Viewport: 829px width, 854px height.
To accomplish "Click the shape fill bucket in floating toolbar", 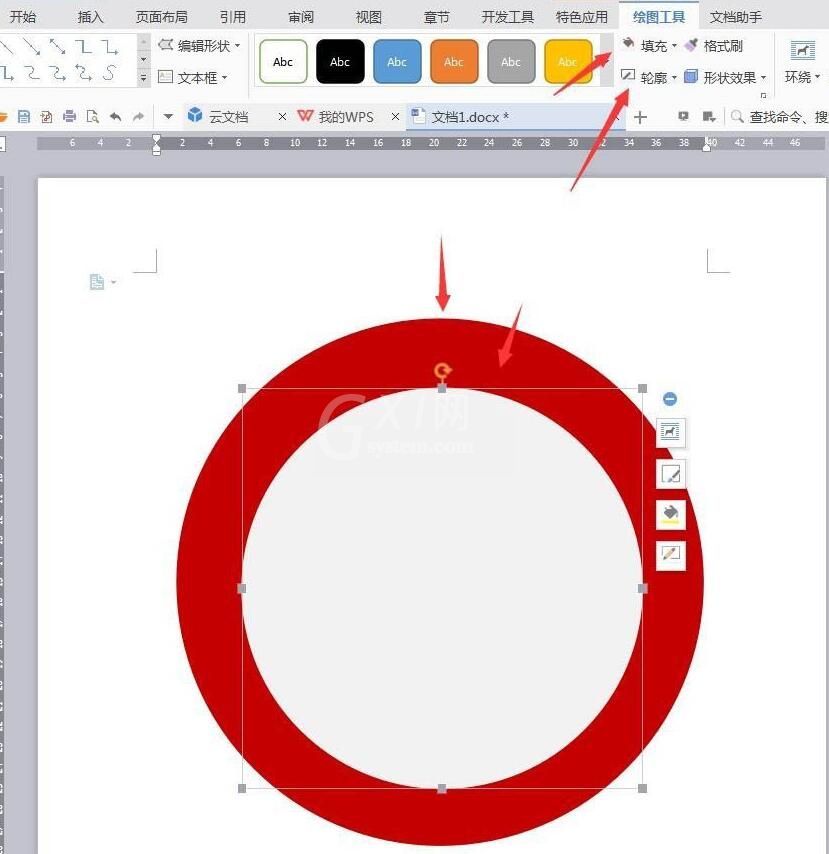I will click(x=670, y=515).
